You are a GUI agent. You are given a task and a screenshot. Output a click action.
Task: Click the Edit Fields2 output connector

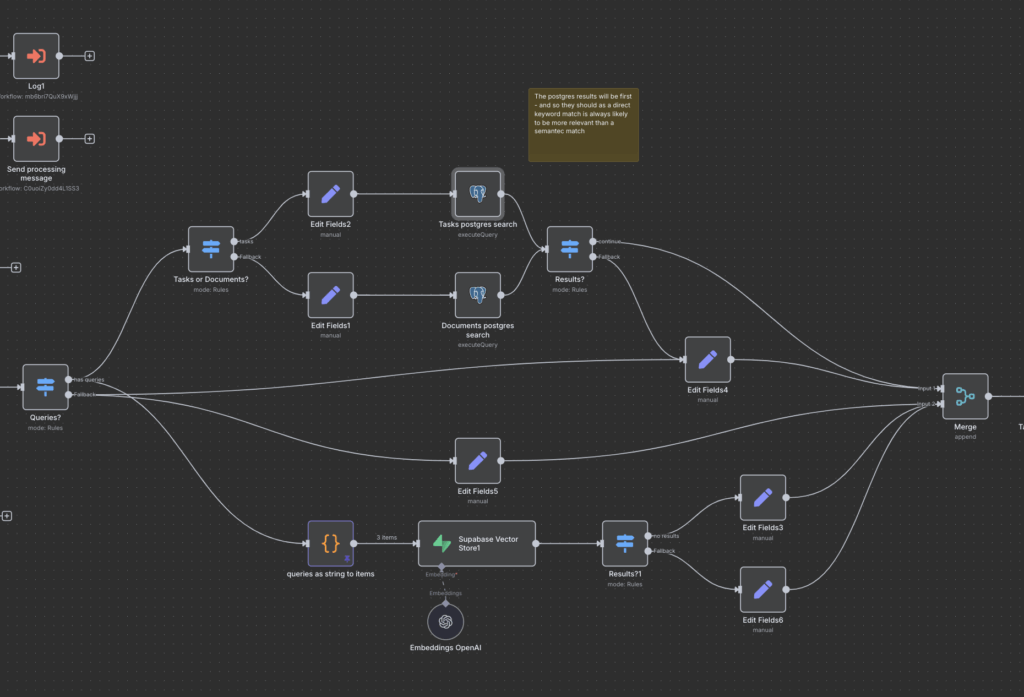354,194
